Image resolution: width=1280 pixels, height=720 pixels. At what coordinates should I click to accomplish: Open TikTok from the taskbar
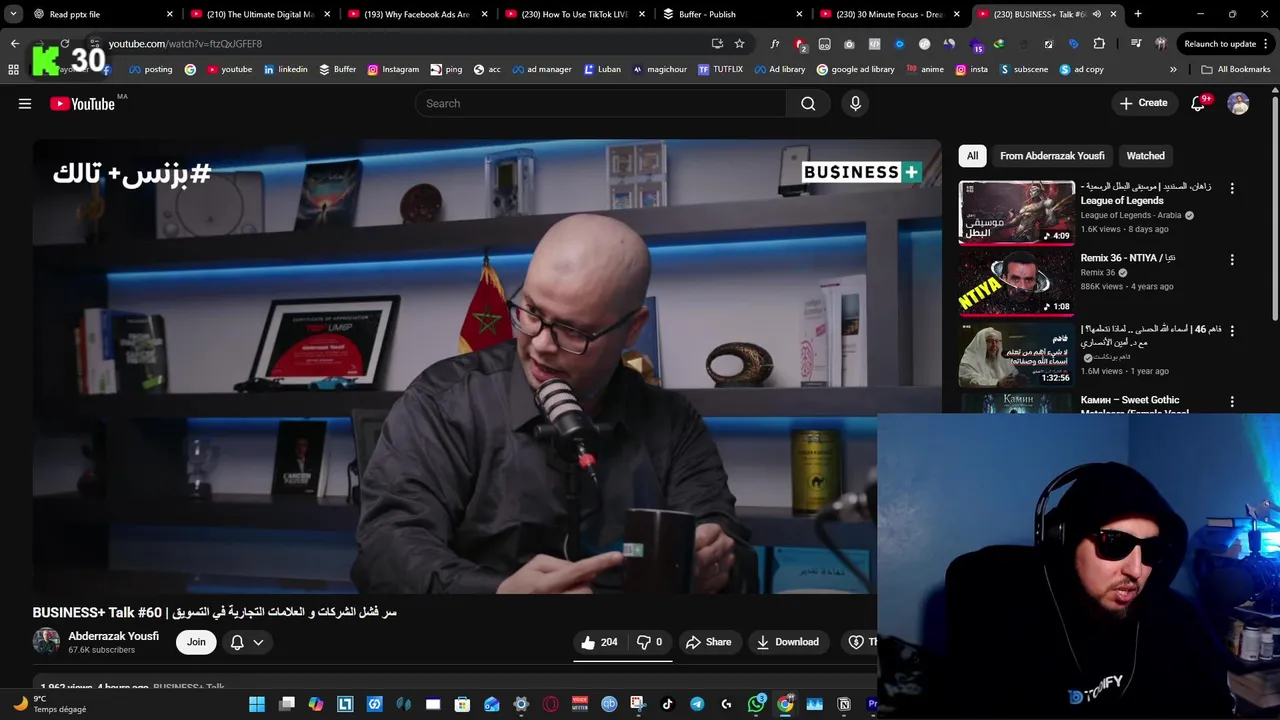pos(667,704)
